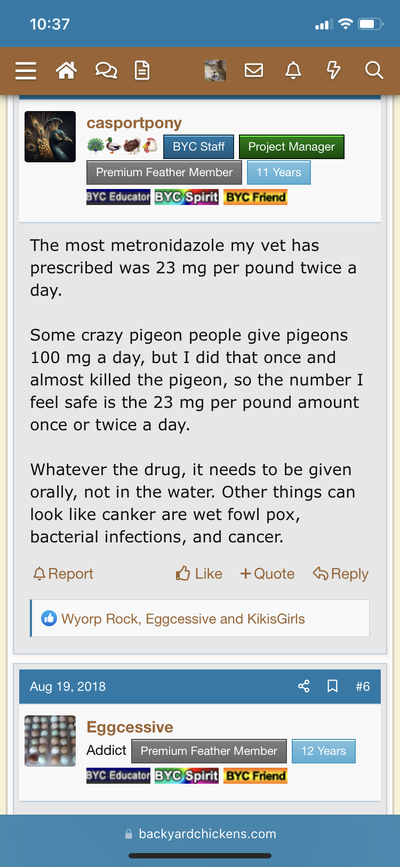Open Eggcessive's profile name link
This screenshot has height=867, width=400.
[130, 727]
